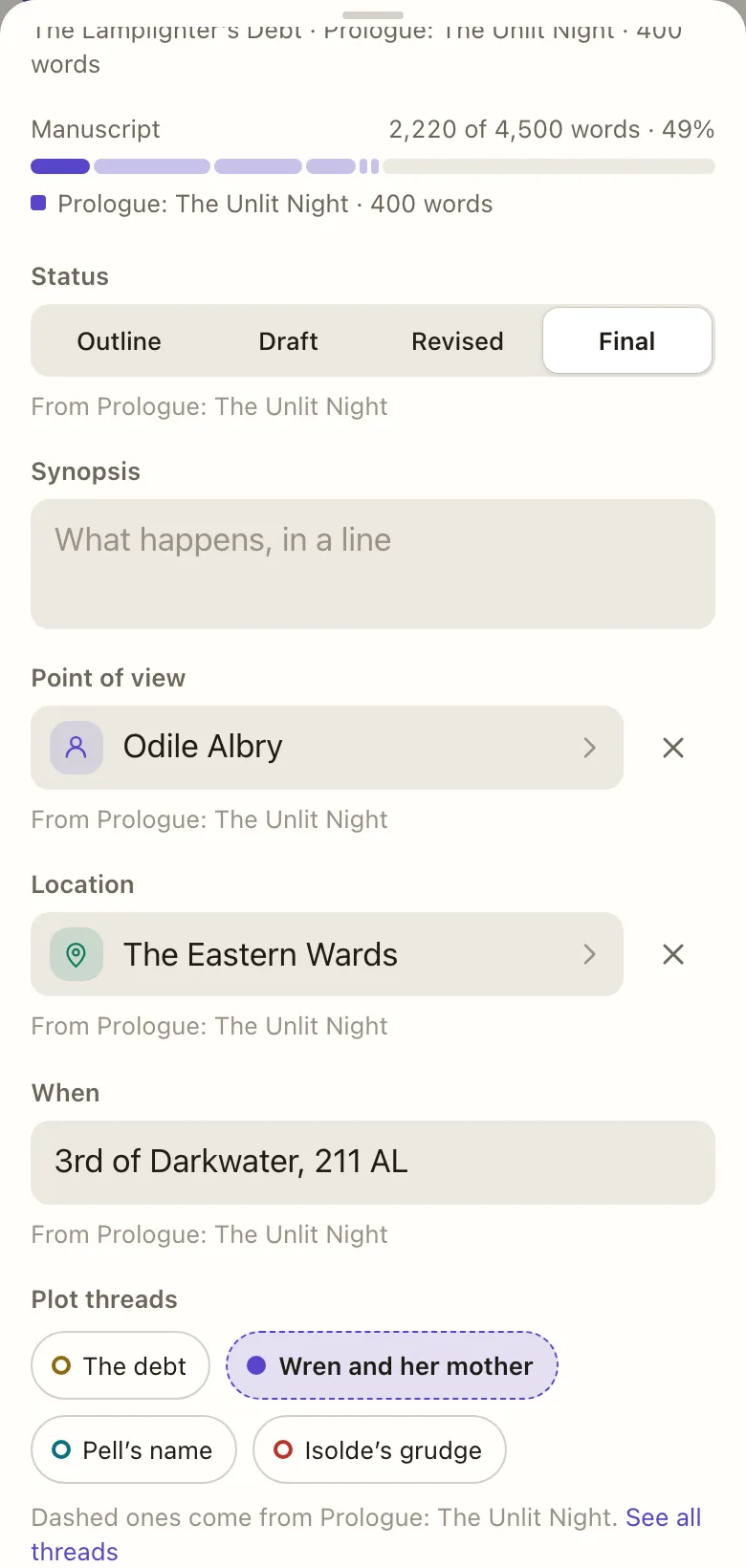The image size is (746, 1568).
Task: Toggle The debt plot thread chip
Action: point(121,1365)
